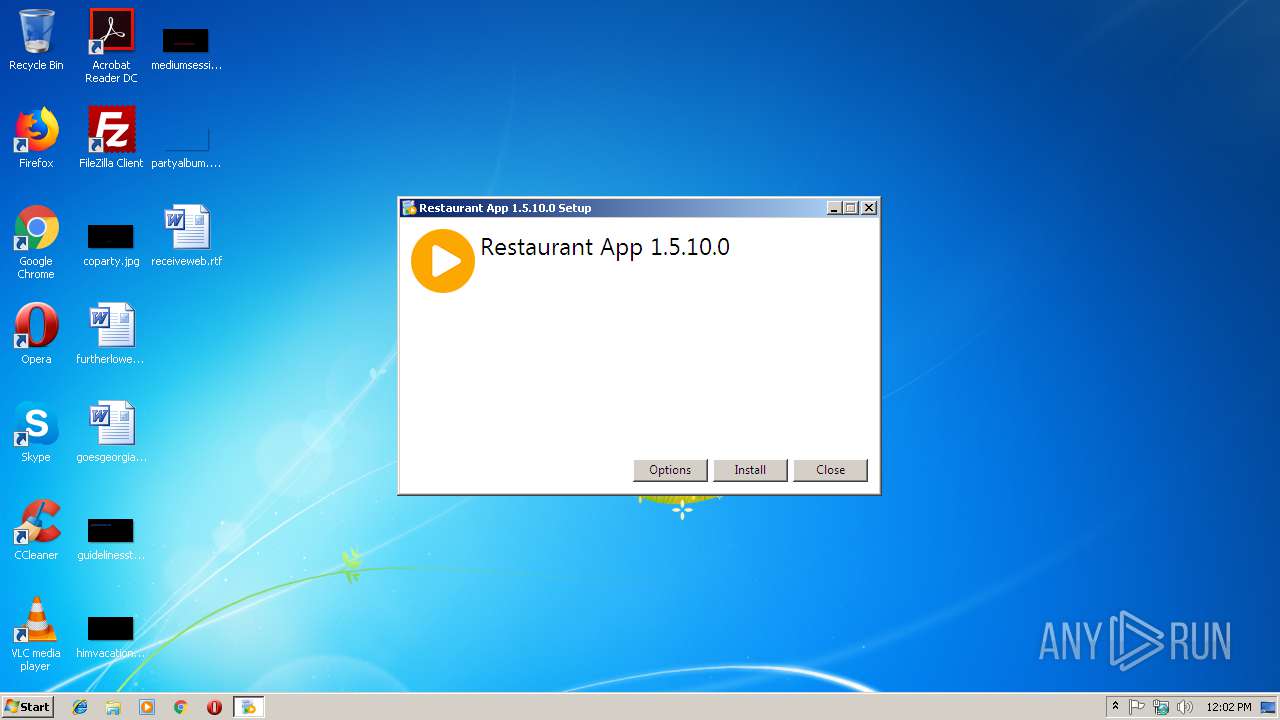Launch Internet Explorer from the taskbar
The width and height of the screenshot is (1280, 720).
80,707
